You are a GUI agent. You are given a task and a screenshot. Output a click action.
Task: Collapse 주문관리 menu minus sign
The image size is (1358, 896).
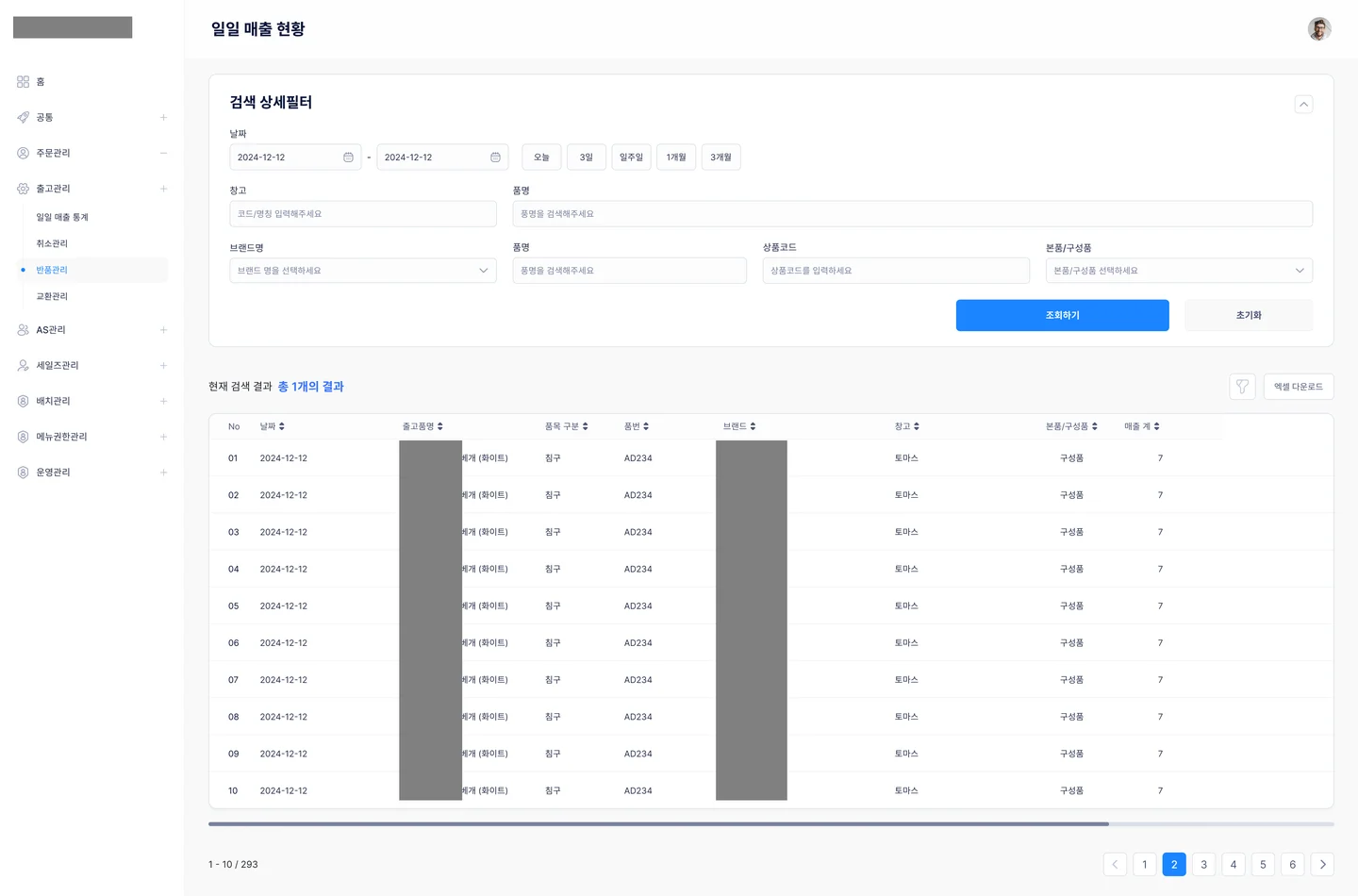coord(163,153)
